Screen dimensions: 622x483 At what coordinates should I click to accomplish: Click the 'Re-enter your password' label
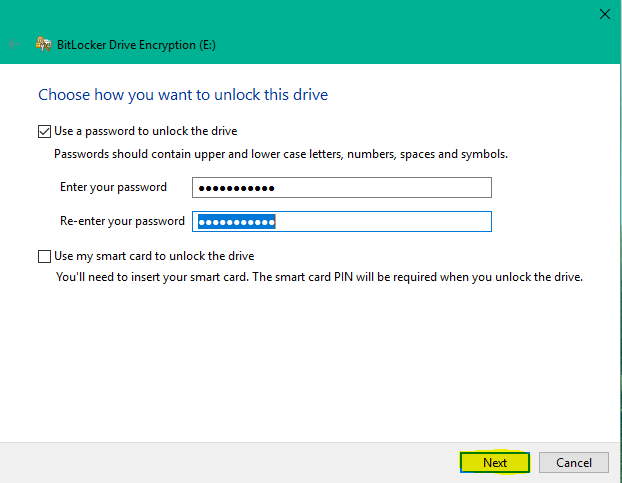[x=122, y=221]
